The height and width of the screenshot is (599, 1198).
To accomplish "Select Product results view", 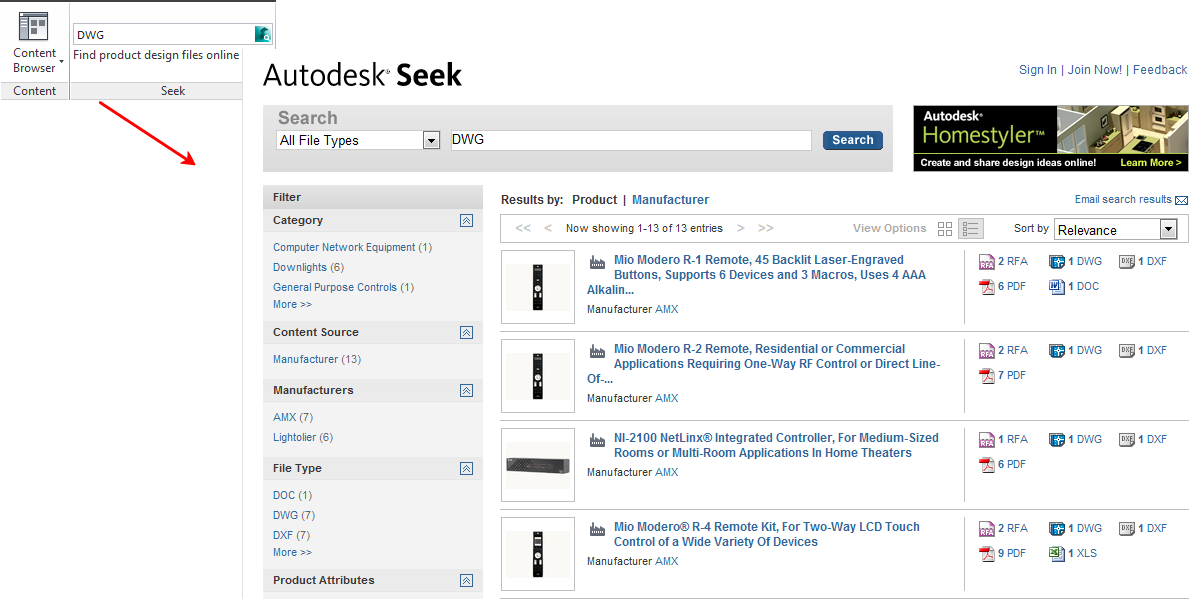I will click(594, 200).
